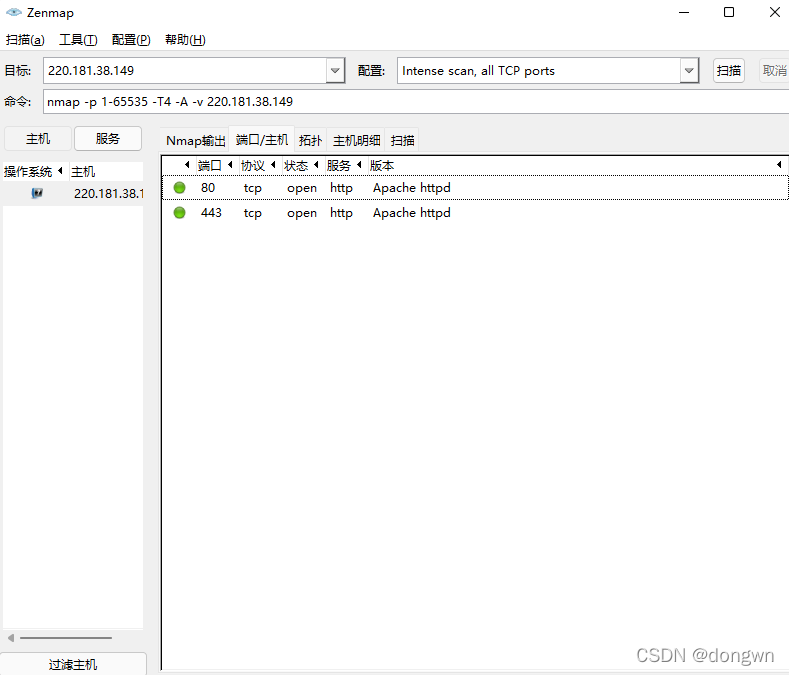The width and height of the screenshot is (789, 675).
Task: Close the Zenmap window
Action: tap(775, 13)
